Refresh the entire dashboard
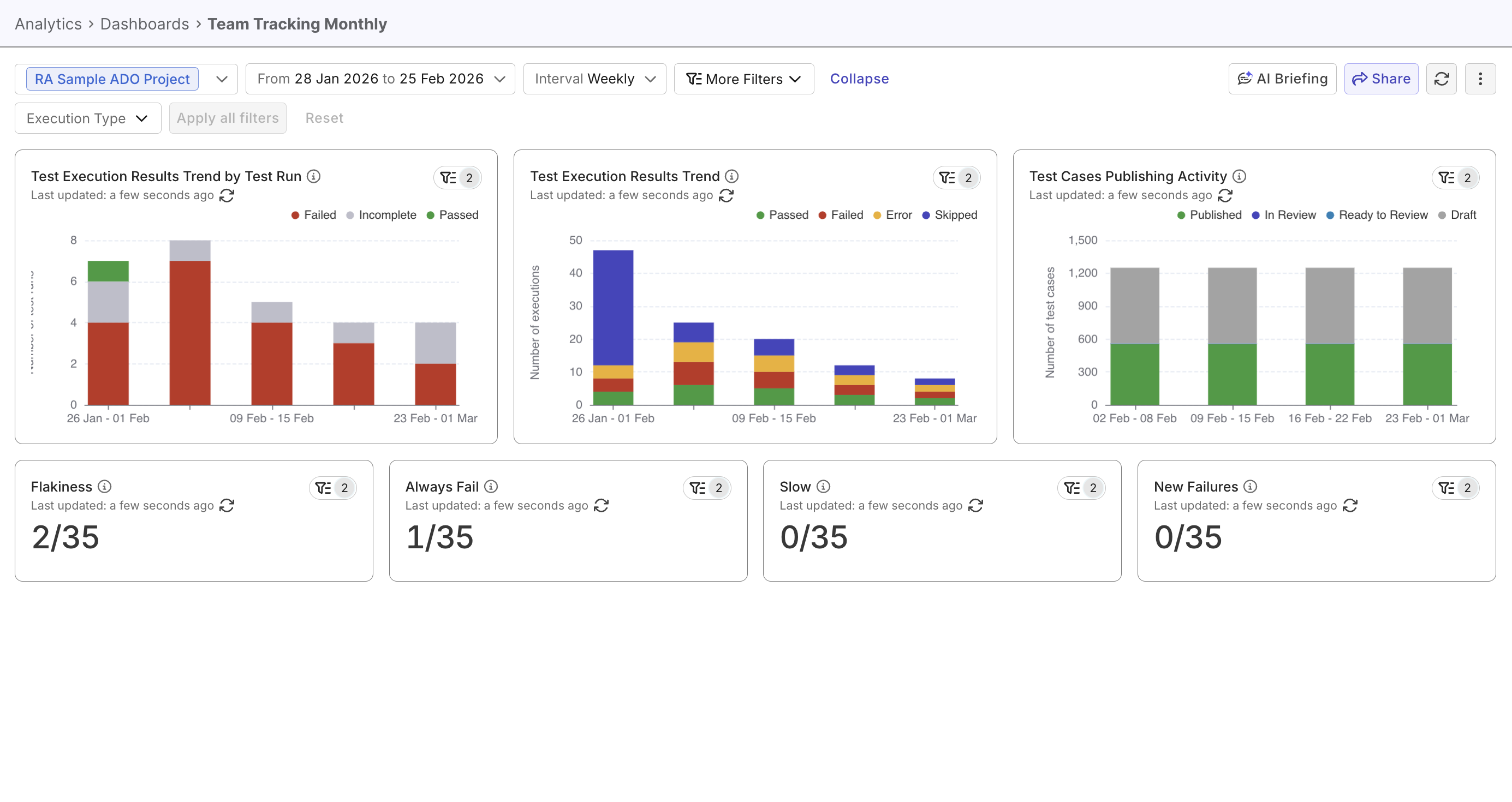This screenshot has height=802, width=1512. pos(1442,78)
